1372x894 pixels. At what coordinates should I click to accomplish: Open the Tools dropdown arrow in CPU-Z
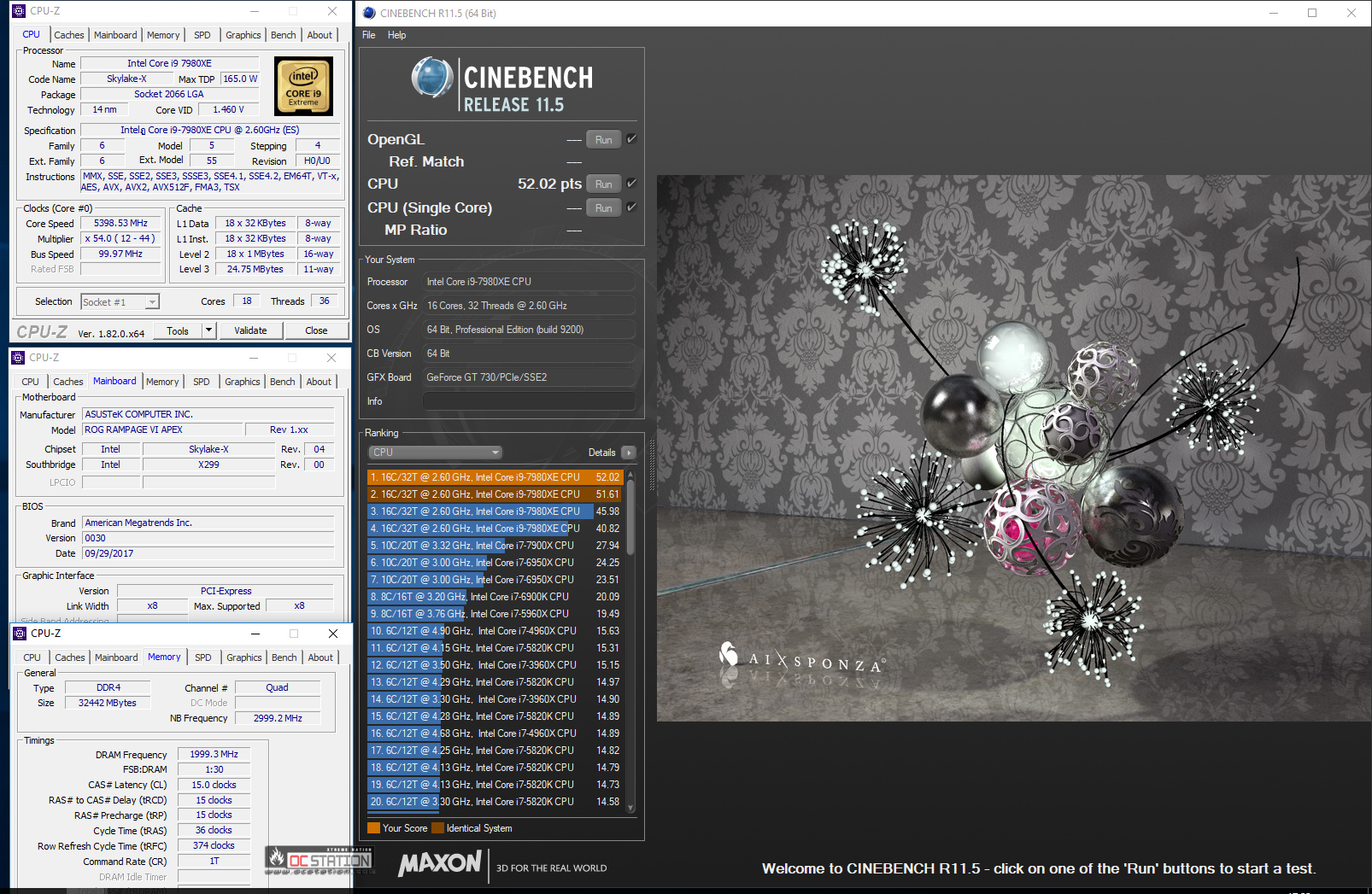(208, 330)
